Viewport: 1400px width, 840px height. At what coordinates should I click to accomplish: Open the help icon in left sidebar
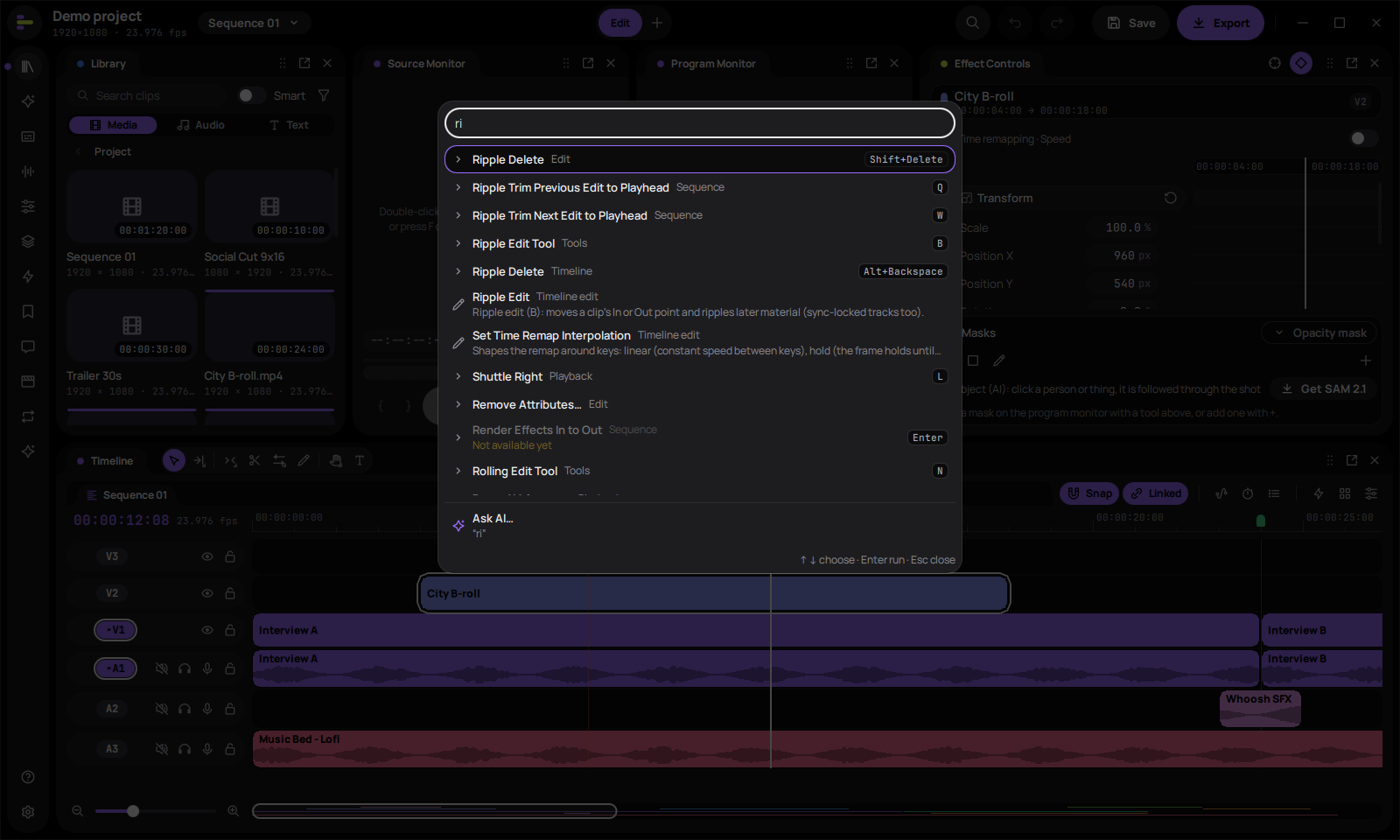pyautogui.click(x=28, y=777)
